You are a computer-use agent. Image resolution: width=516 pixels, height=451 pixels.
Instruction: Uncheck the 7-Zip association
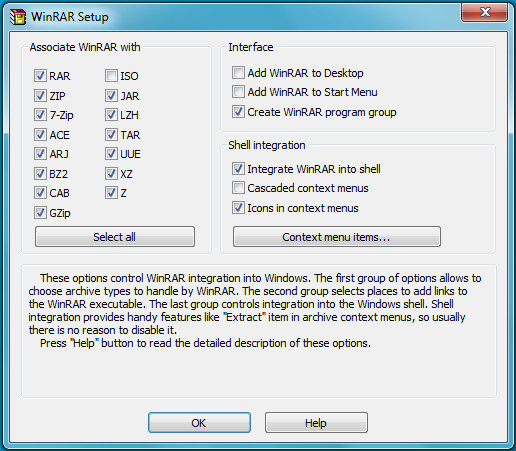click(x=40, y=115)
